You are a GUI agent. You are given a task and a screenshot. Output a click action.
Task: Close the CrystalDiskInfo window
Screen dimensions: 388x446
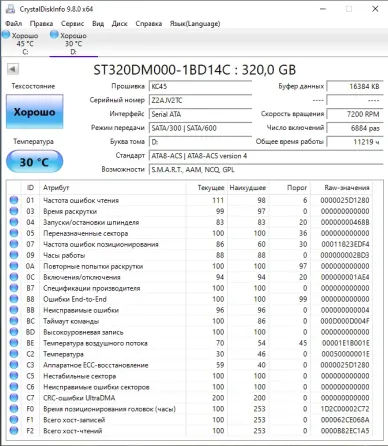(375, 9)
